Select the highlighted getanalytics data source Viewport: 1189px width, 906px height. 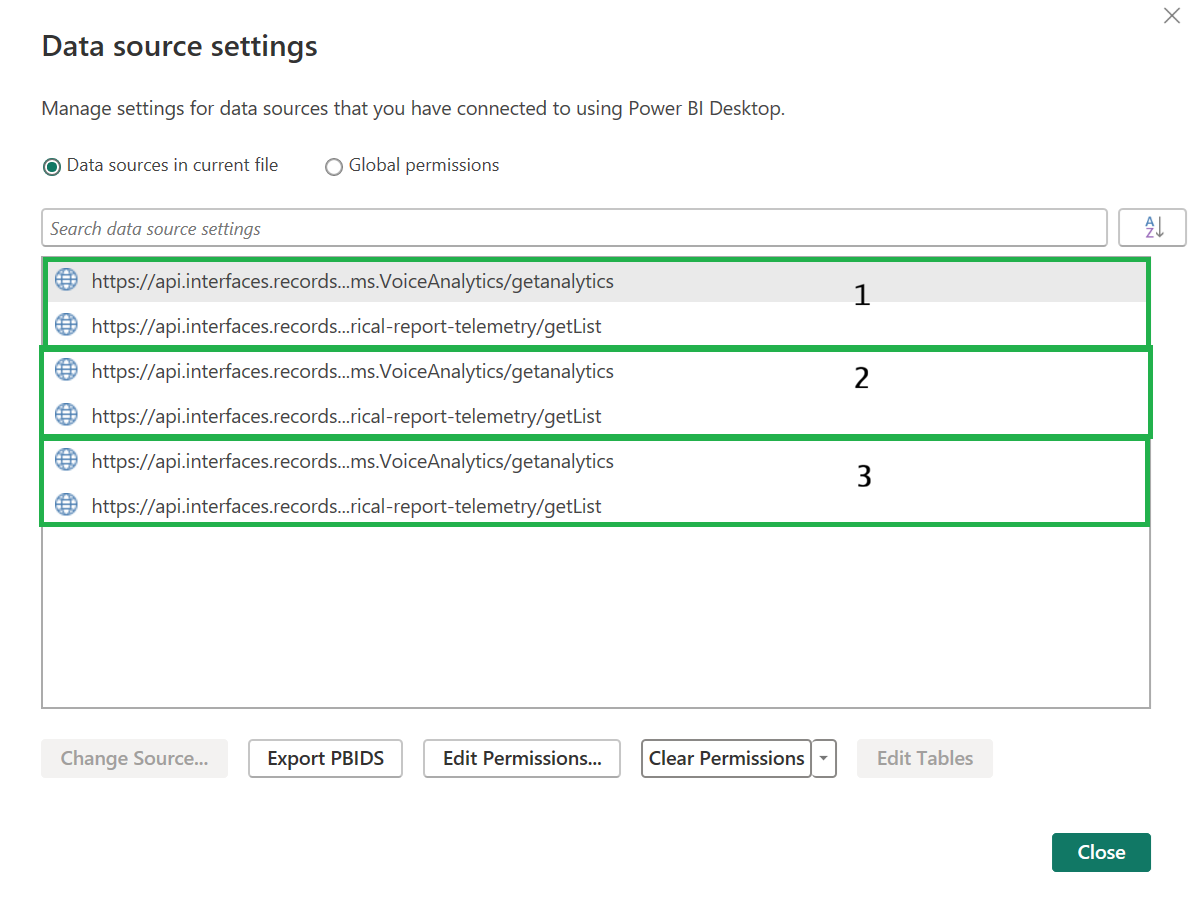click(x=352, y=280)
